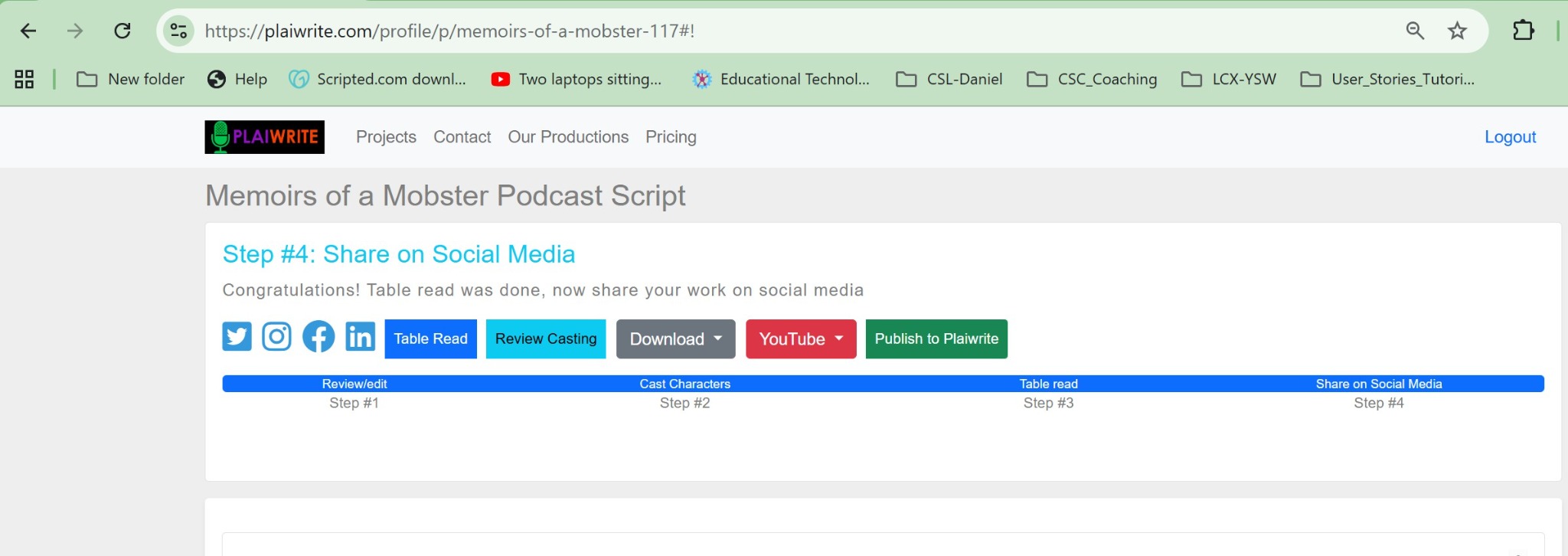
Task: Select the Table read progress step
Action: (1048, 384)
